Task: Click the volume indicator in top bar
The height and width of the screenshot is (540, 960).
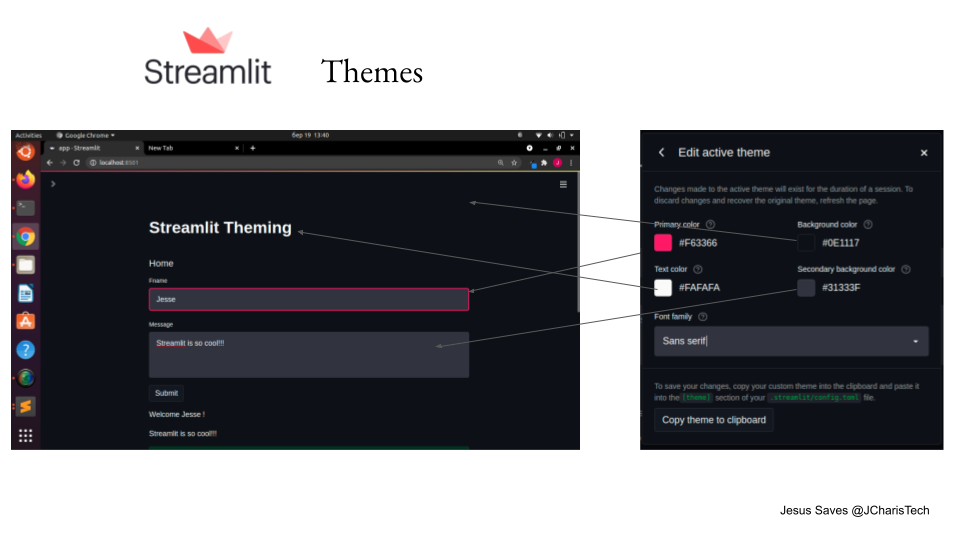Action: pyautogui.click(x=550, y=135)
